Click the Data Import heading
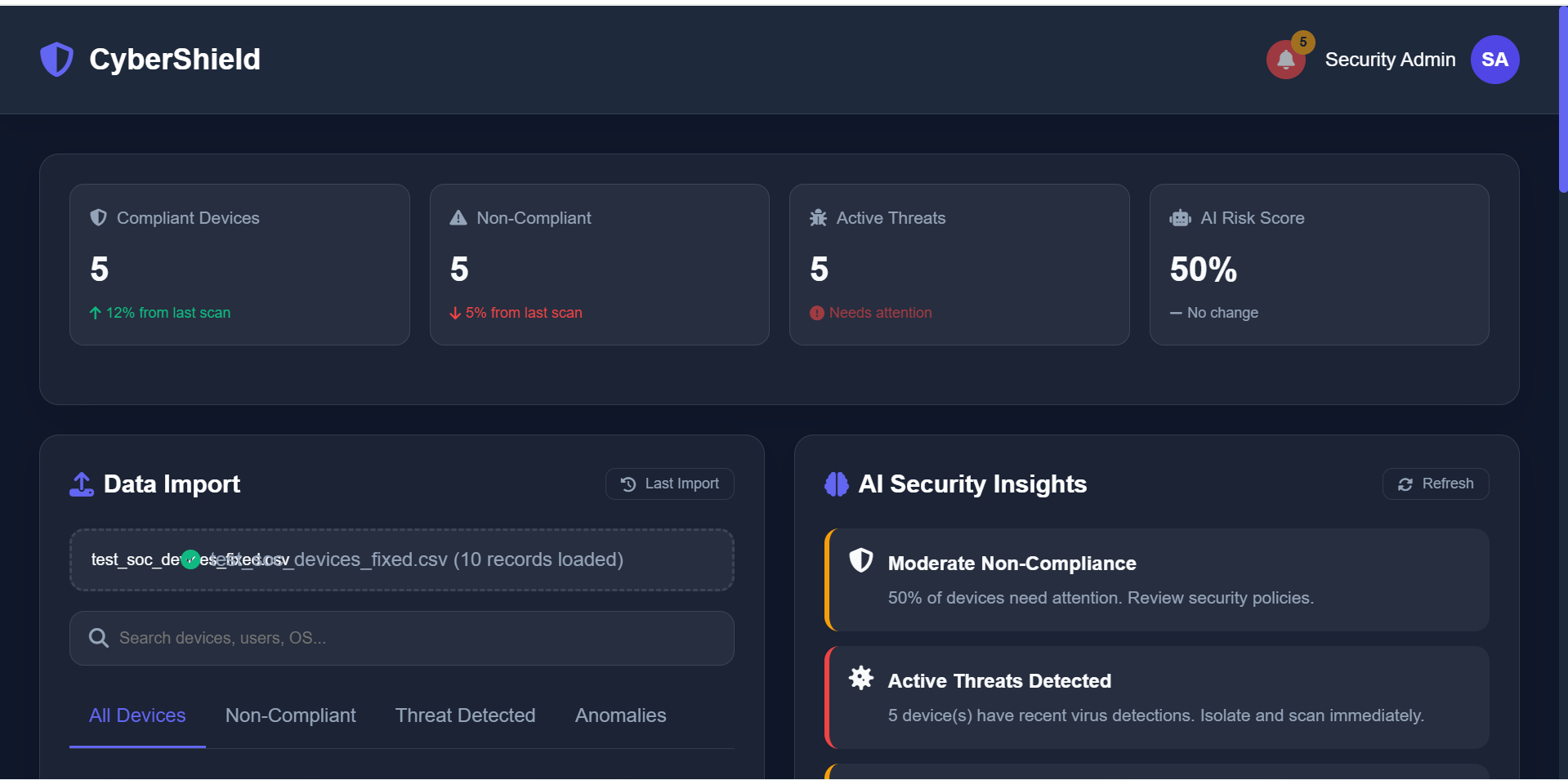This screenshot has height=780, width=1568. point(172,484)
